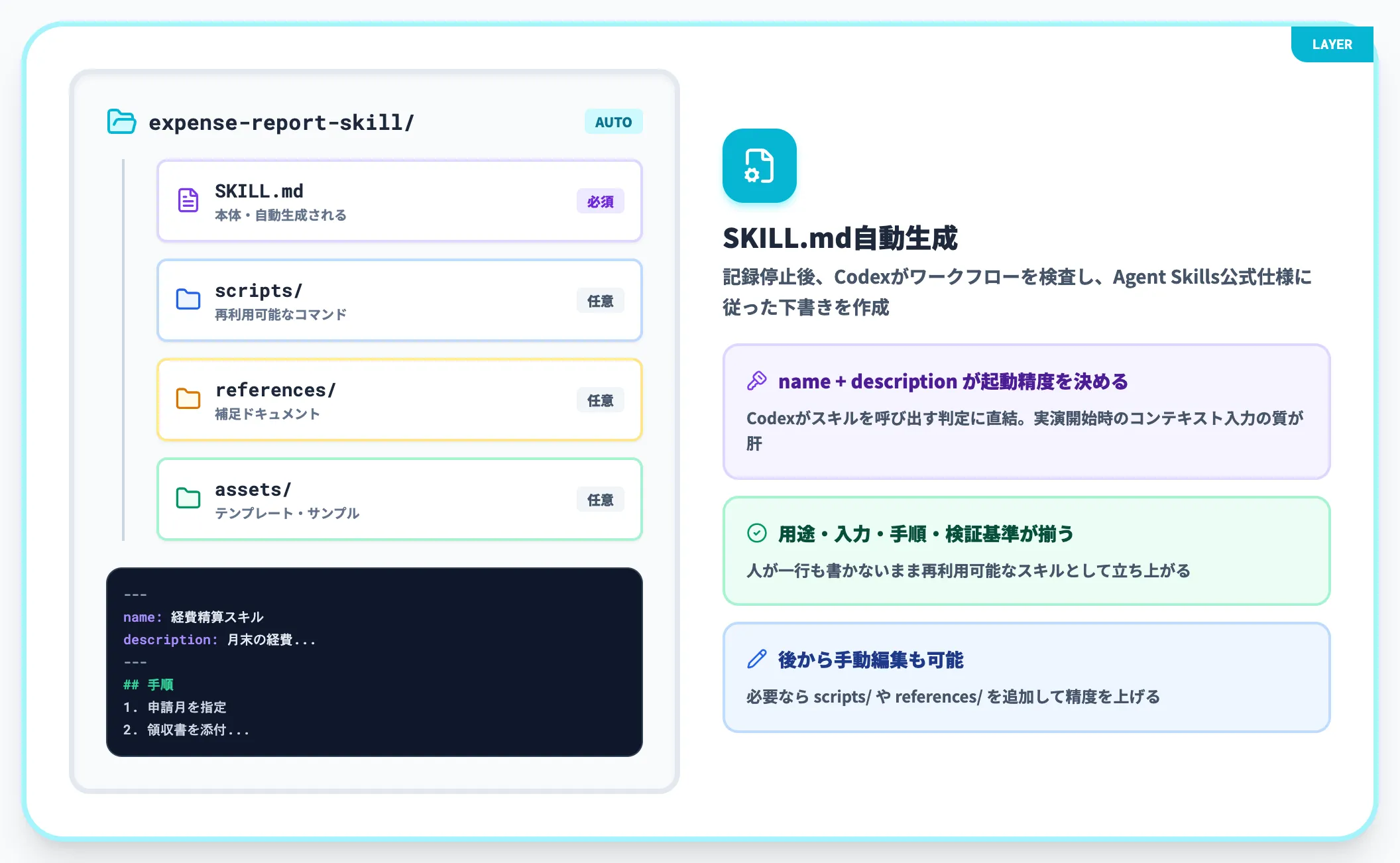Select the expense-report-skill/ root folder name
Screen dimensions: 1400x863
pos(281,123)
